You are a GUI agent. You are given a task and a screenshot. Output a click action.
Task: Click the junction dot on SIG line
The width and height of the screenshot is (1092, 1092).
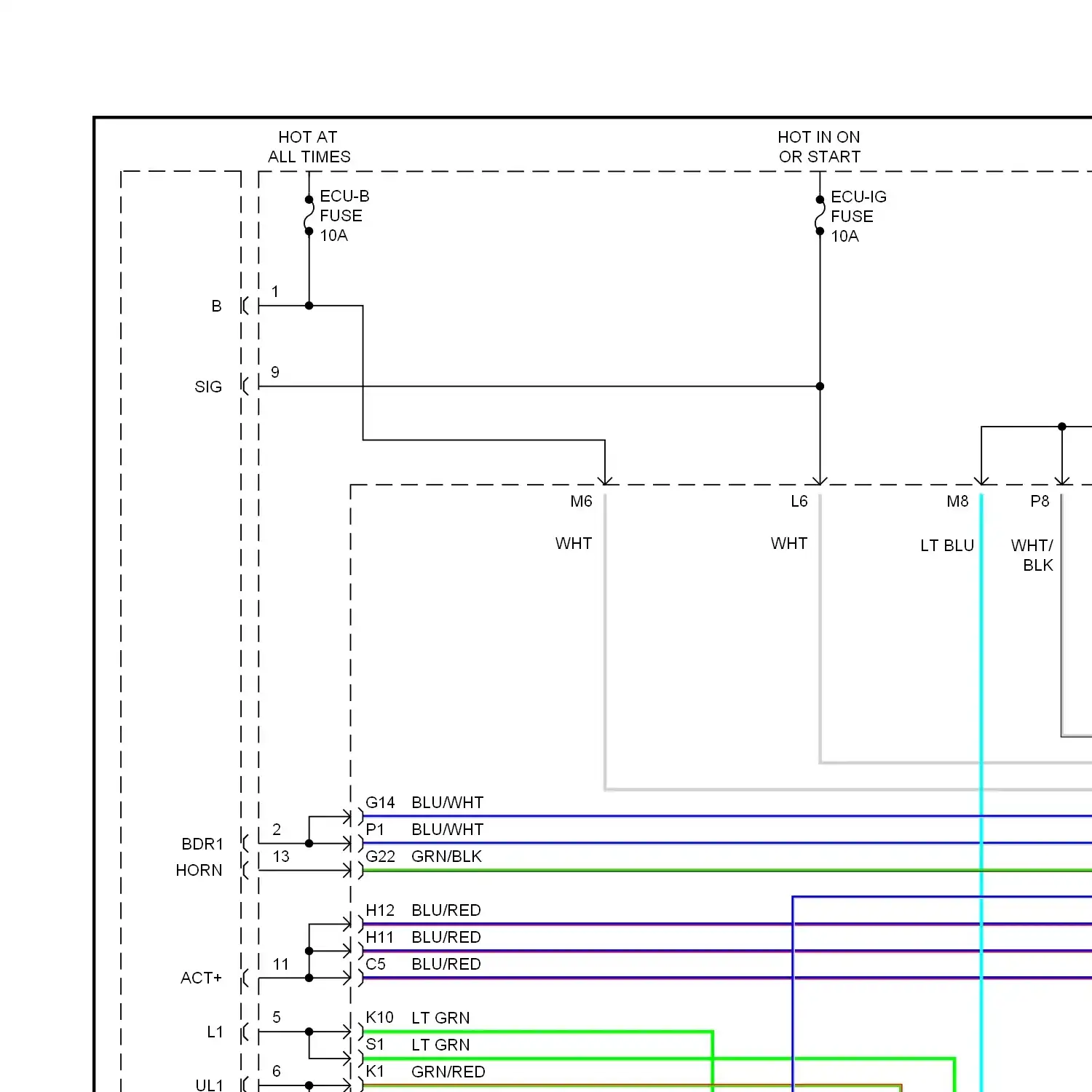click(820, 387)
